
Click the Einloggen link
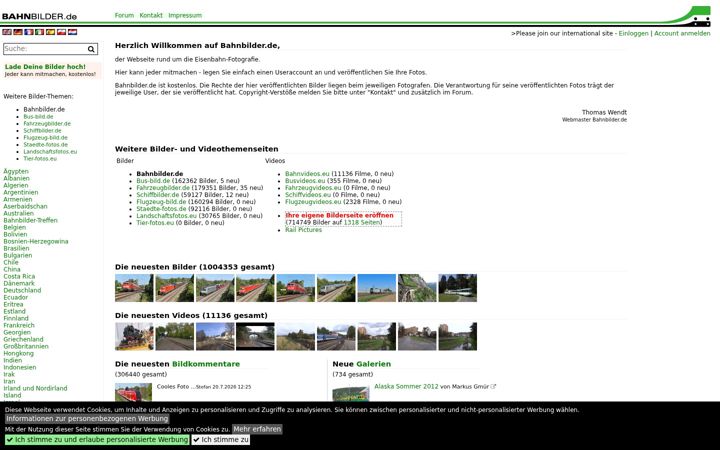634,34
